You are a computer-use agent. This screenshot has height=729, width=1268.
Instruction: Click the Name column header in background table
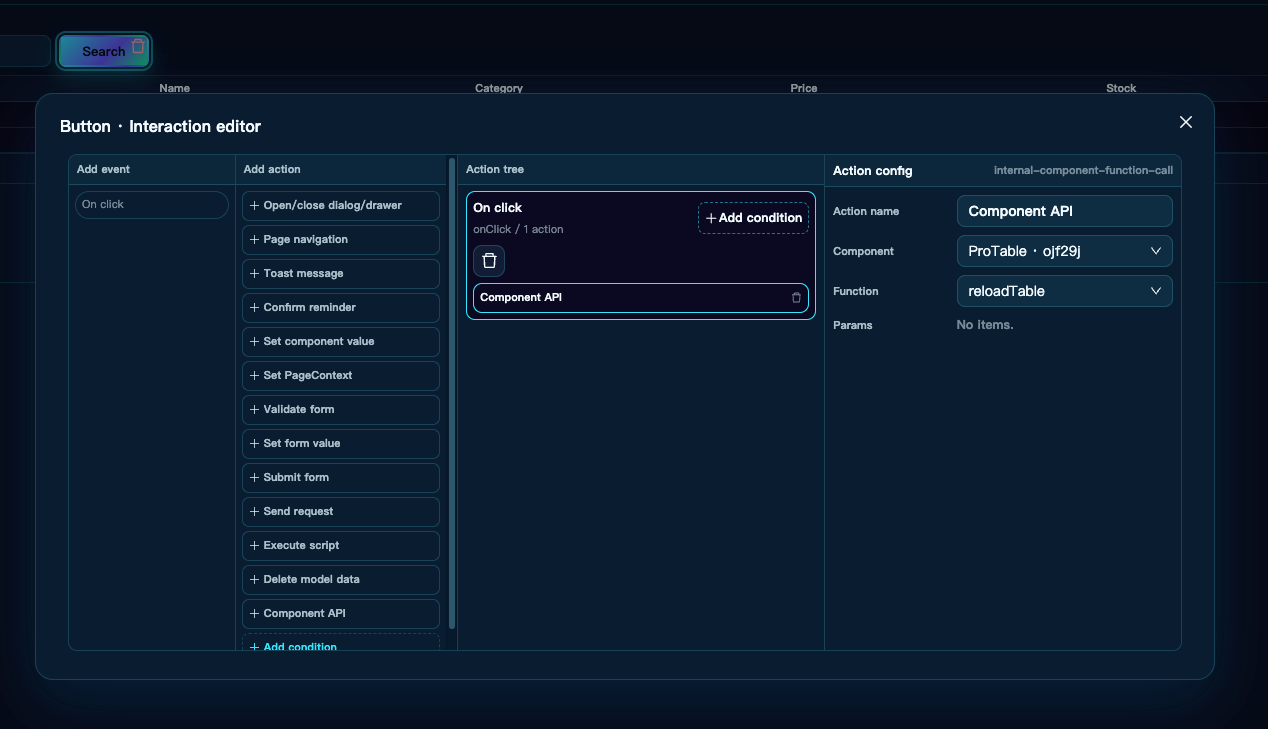click(174, 88)
